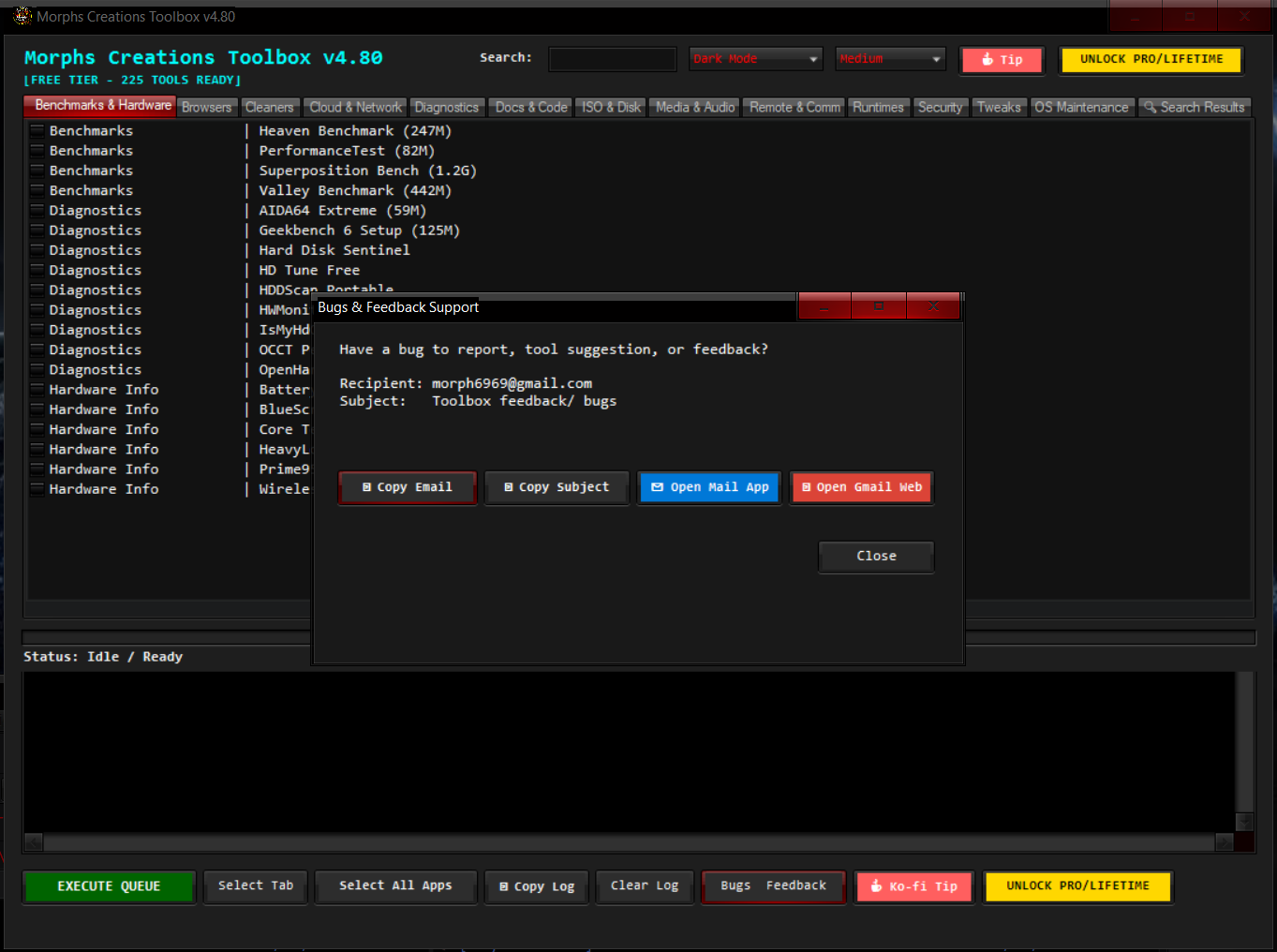Tick checkbox for Heaven Benchmark row
This screenshot has height=952, width=1277.
37,131
